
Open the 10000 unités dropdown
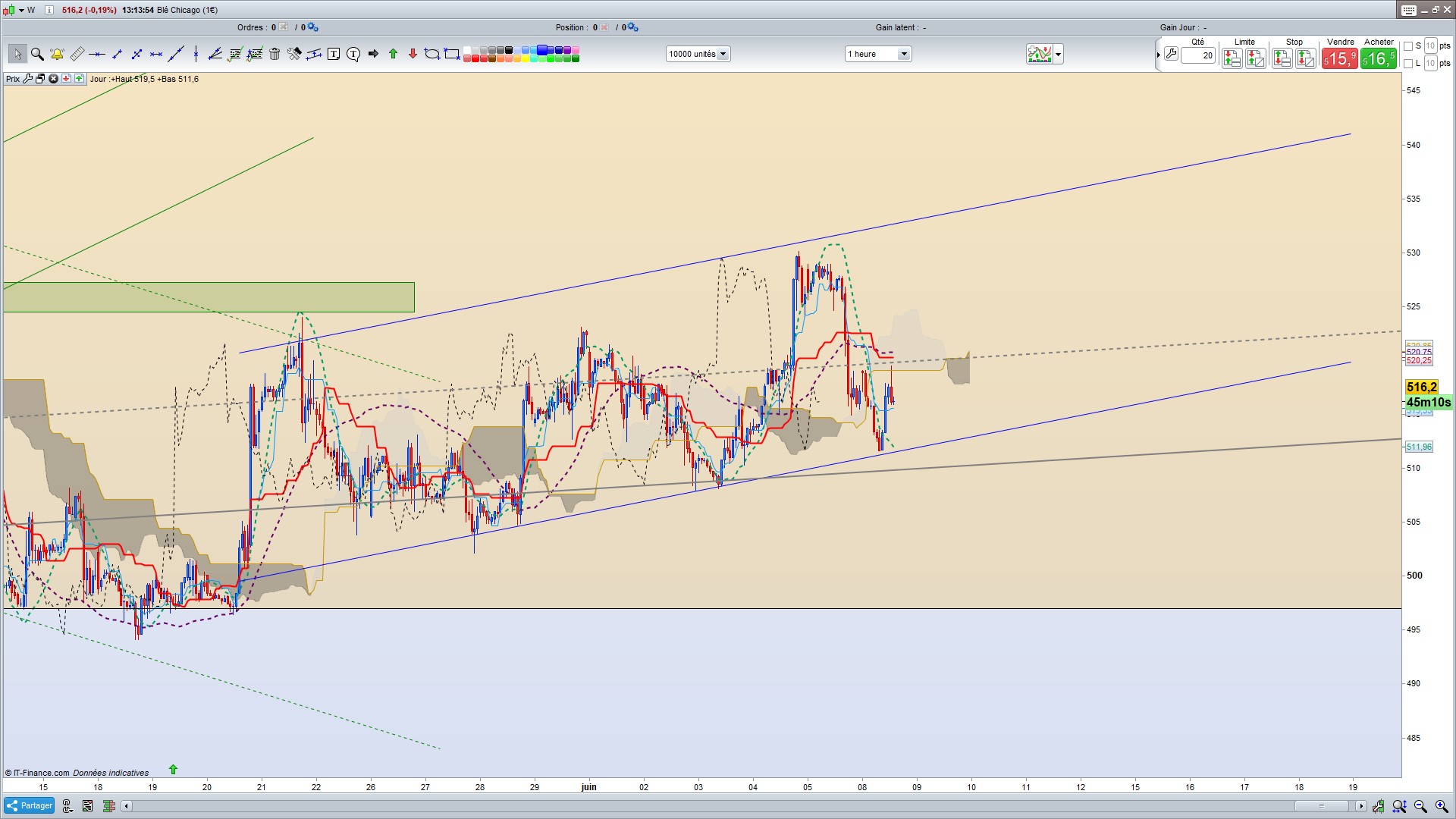pos(698,54)
